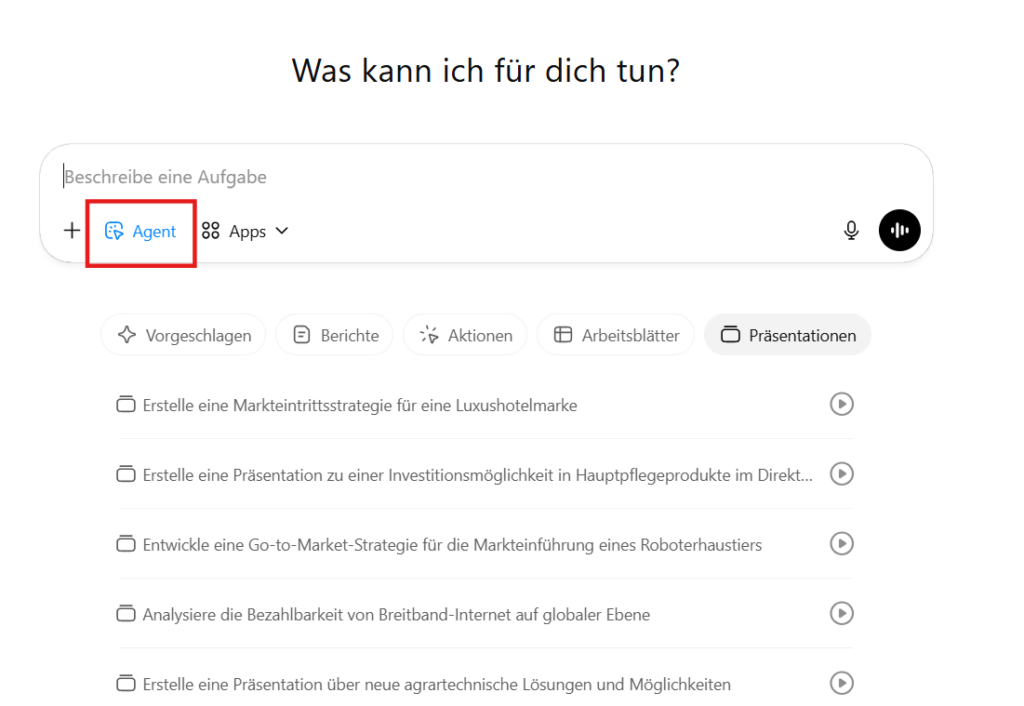Choose the Go-to-Market Roboterhaustier prompt
Viewport: 1024px width, 706px height.
click(x=452, y=545)
